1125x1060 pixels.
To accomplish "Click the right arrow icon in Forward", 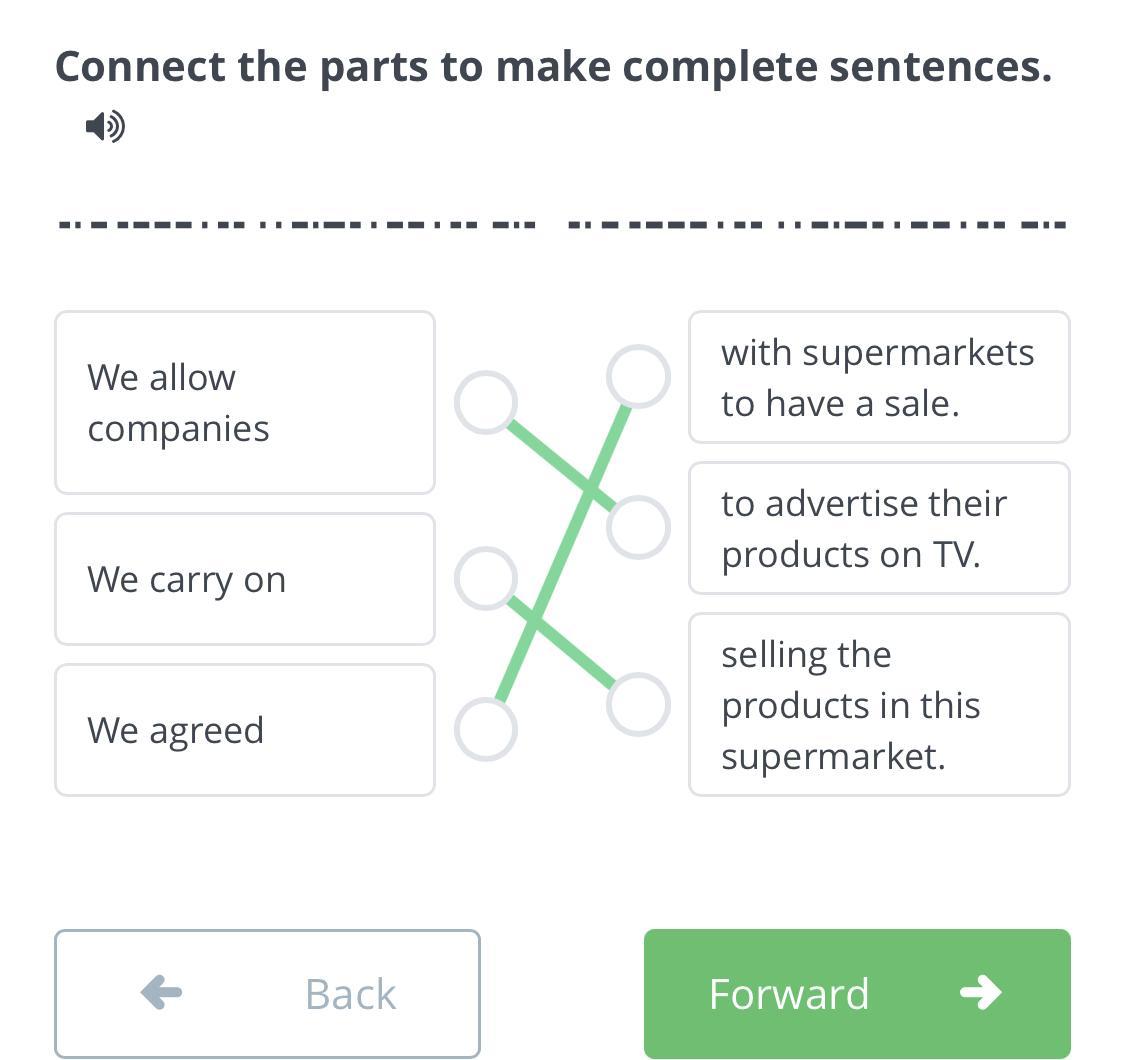I will click(x=980, y=993).
